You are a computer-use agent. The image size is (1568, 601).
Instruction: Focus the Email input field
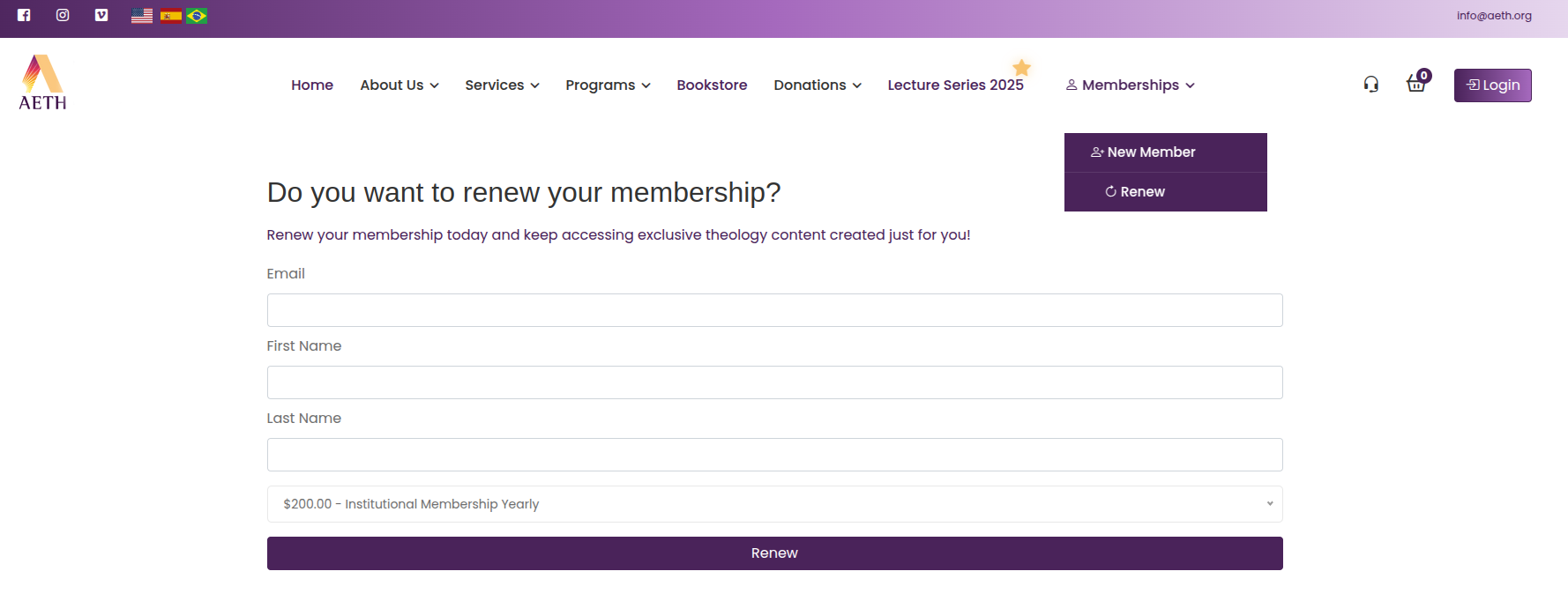(x=774, y=310)
